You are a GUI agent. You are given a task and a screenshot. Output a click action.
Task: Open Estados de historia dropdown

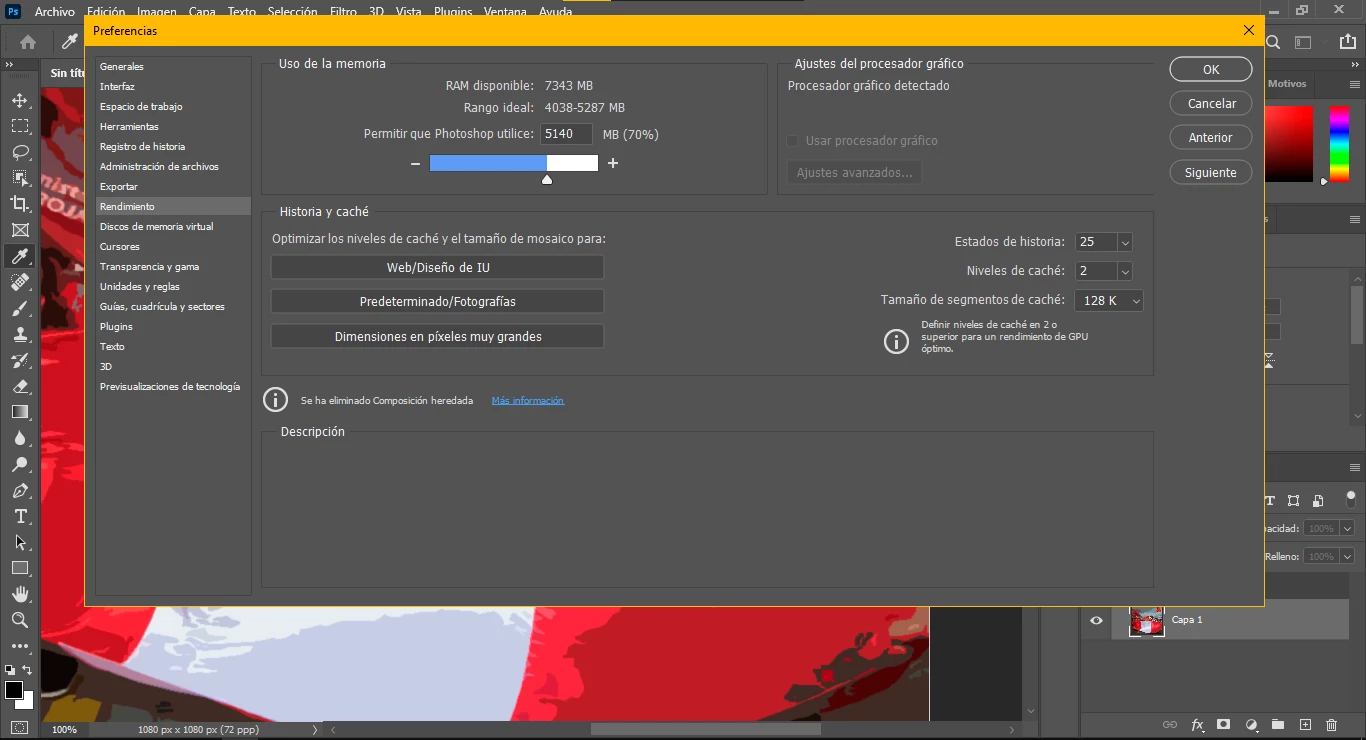coord(1125,242)
